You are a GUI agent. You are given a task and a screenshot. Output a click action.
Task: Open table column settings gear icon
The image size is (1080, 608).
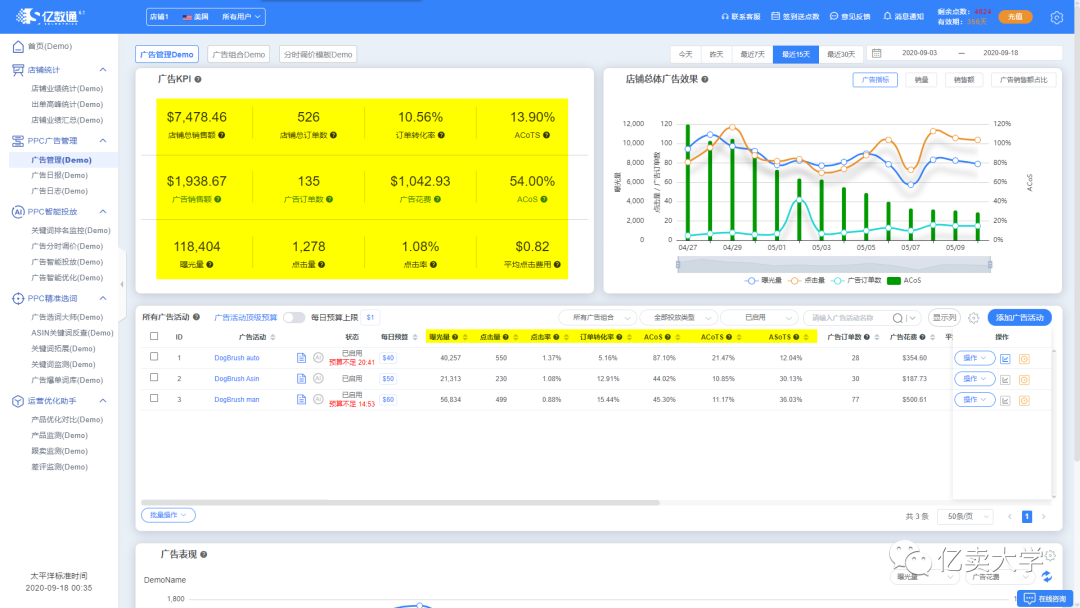973,318
